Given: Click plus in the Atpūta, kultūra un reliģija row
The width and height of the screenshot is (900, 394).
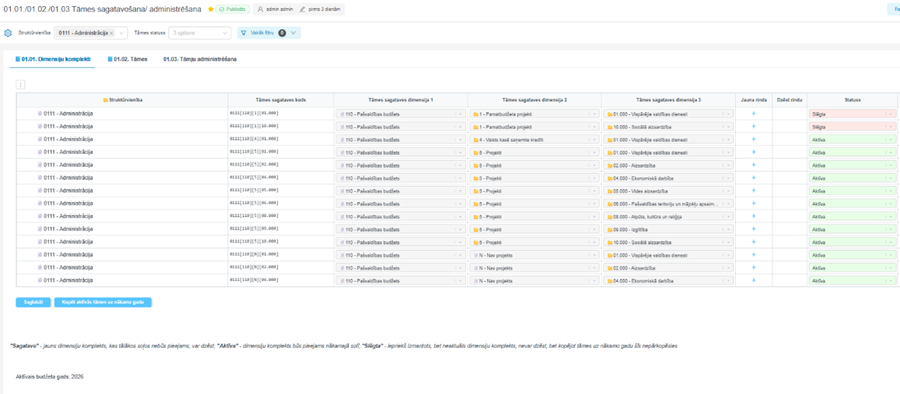Looking at the screenshot, I should (754, 216).
